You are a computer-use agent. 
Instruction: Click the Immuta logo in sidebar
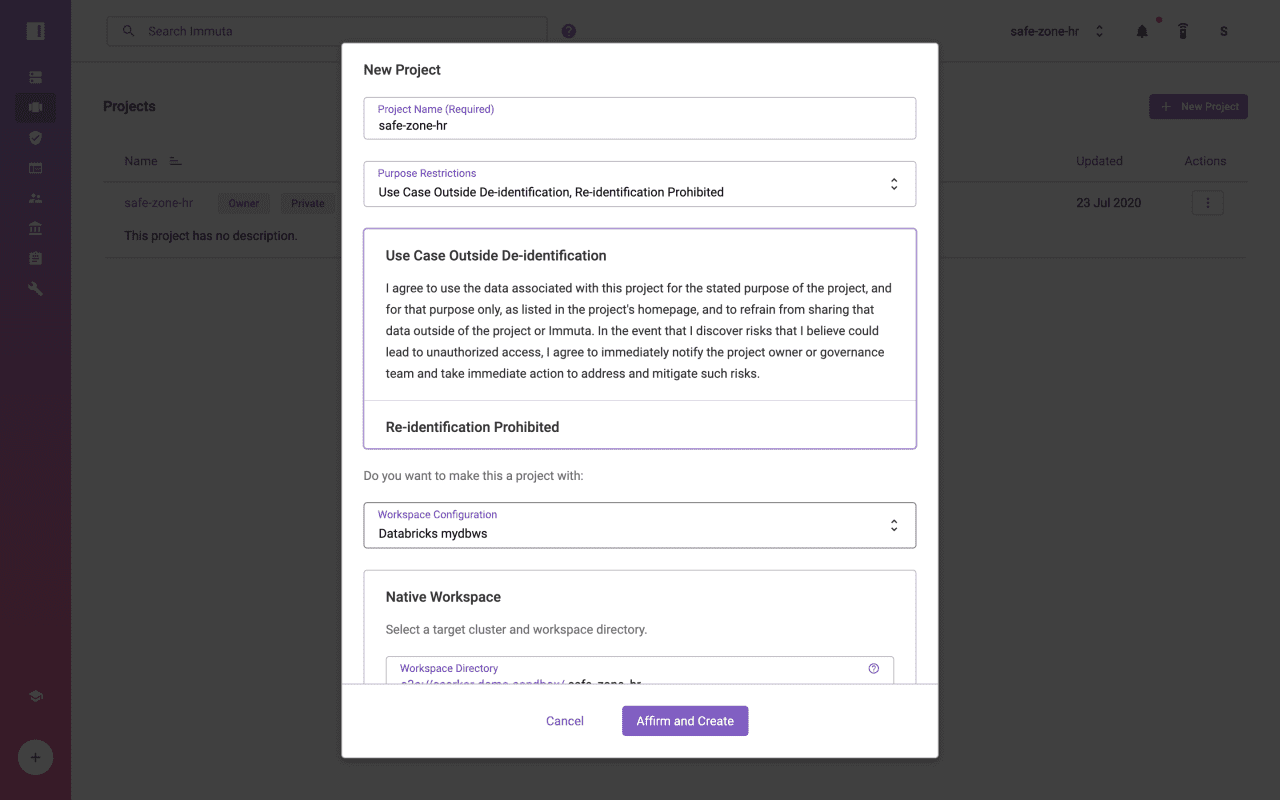(x=35, y=31)
